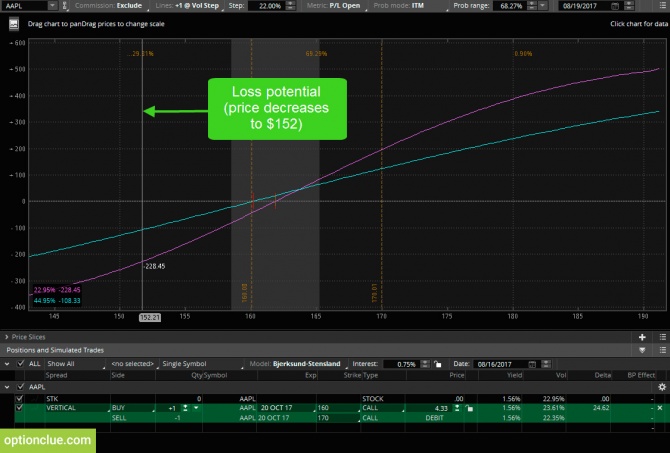
Task: Click the Step 22.00% value field
Action: point(266,6)
